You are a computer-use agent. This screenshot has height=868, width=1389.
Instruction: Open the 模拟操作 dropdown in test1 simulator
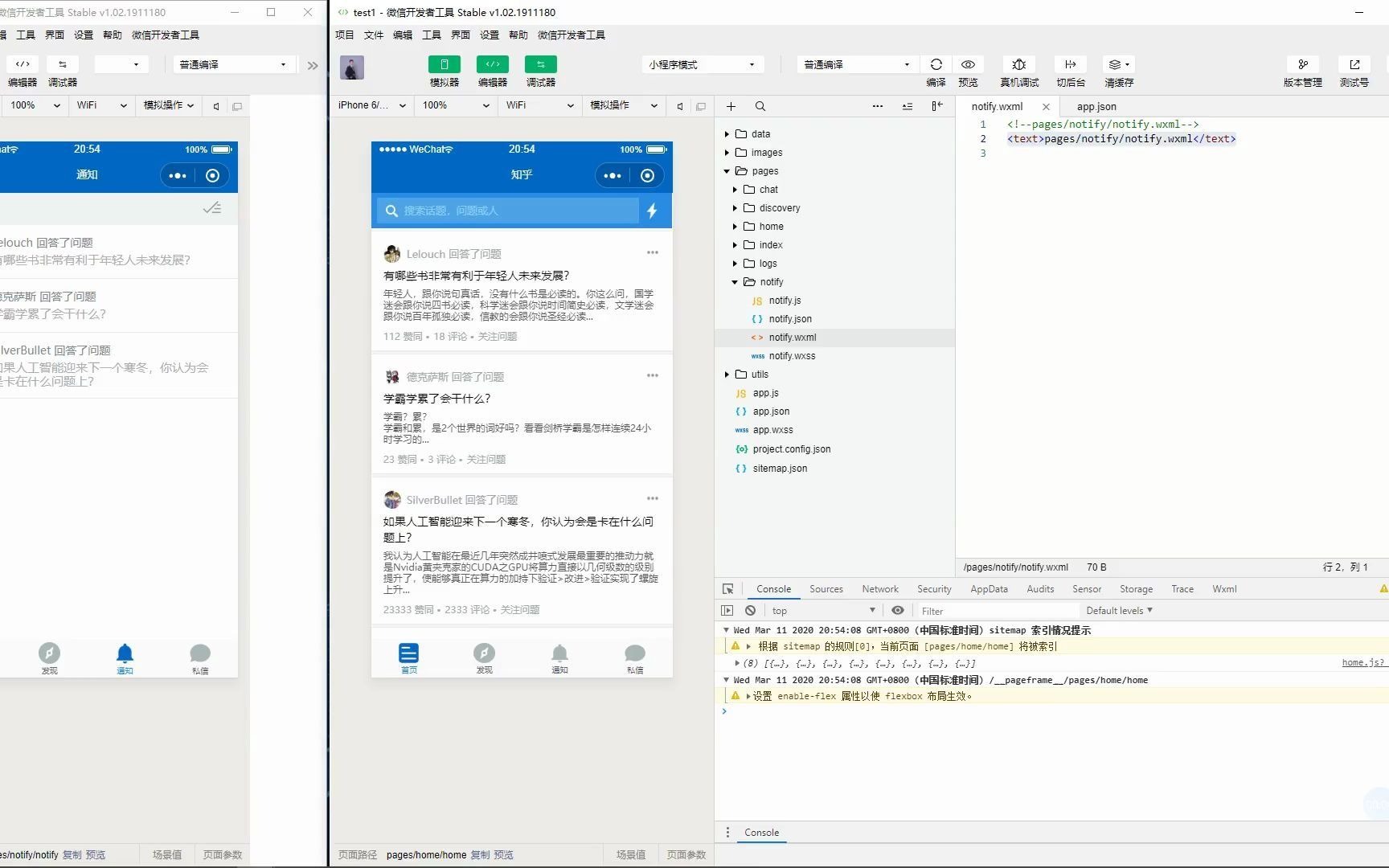pyautogui.click(x=624, y=105)
